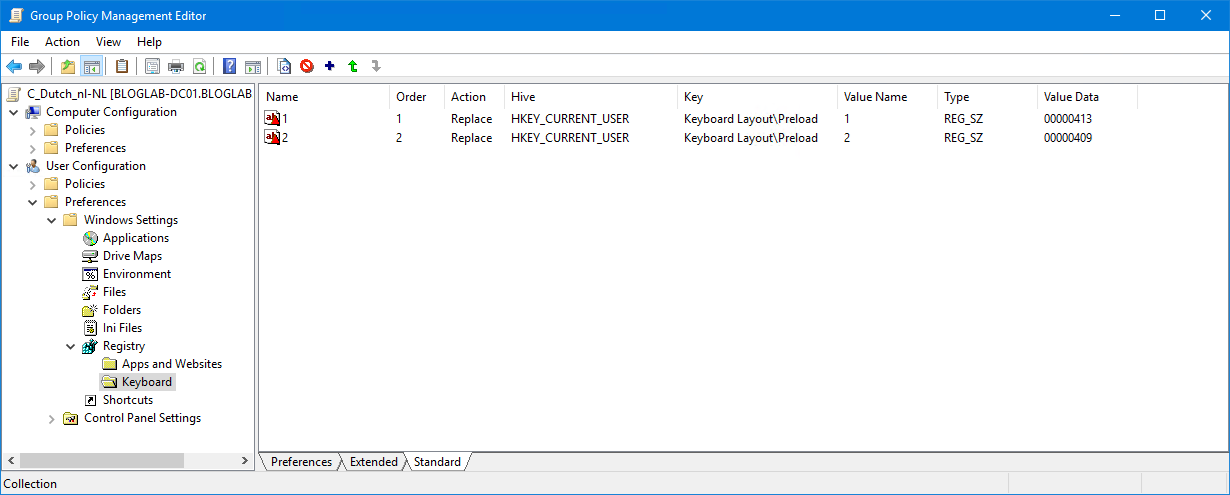Open Help with the blue question-mark icon
Viewport: 1230px width, 495px height.
point(230,67)
